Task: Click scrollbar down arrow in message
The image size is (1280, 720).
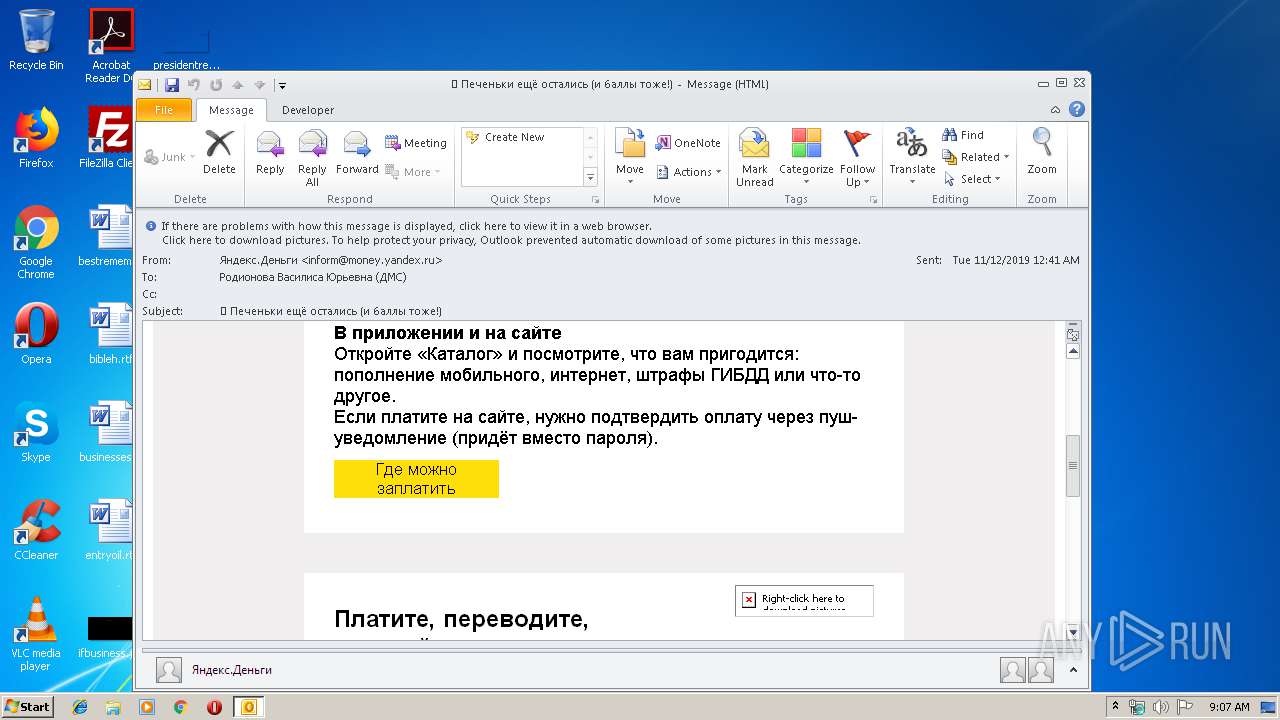Action: (1073, 632)
